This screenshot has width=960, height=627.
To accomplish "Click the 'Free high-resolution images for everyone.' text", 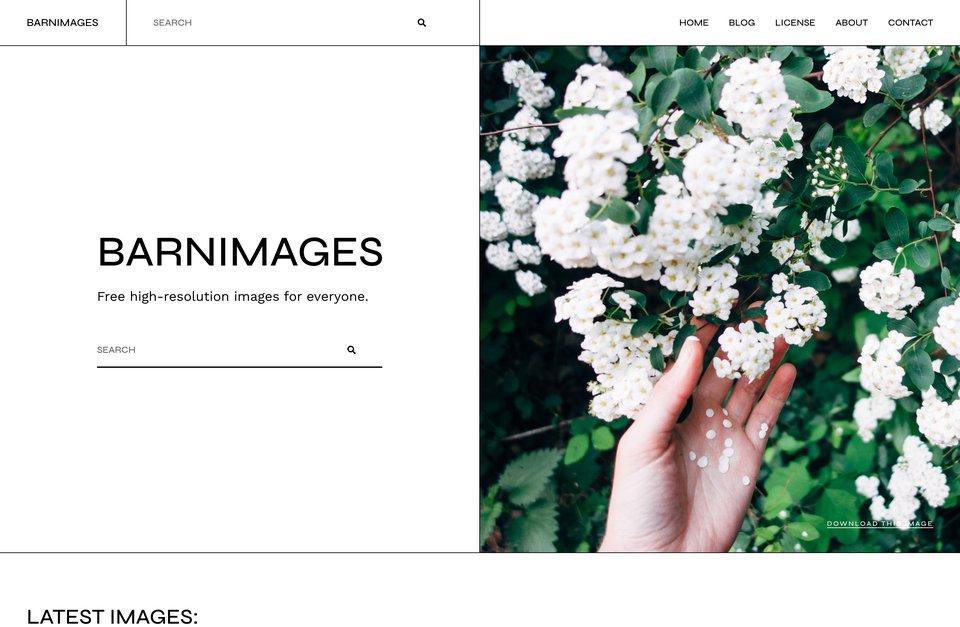I will click(x=233, y=296).
